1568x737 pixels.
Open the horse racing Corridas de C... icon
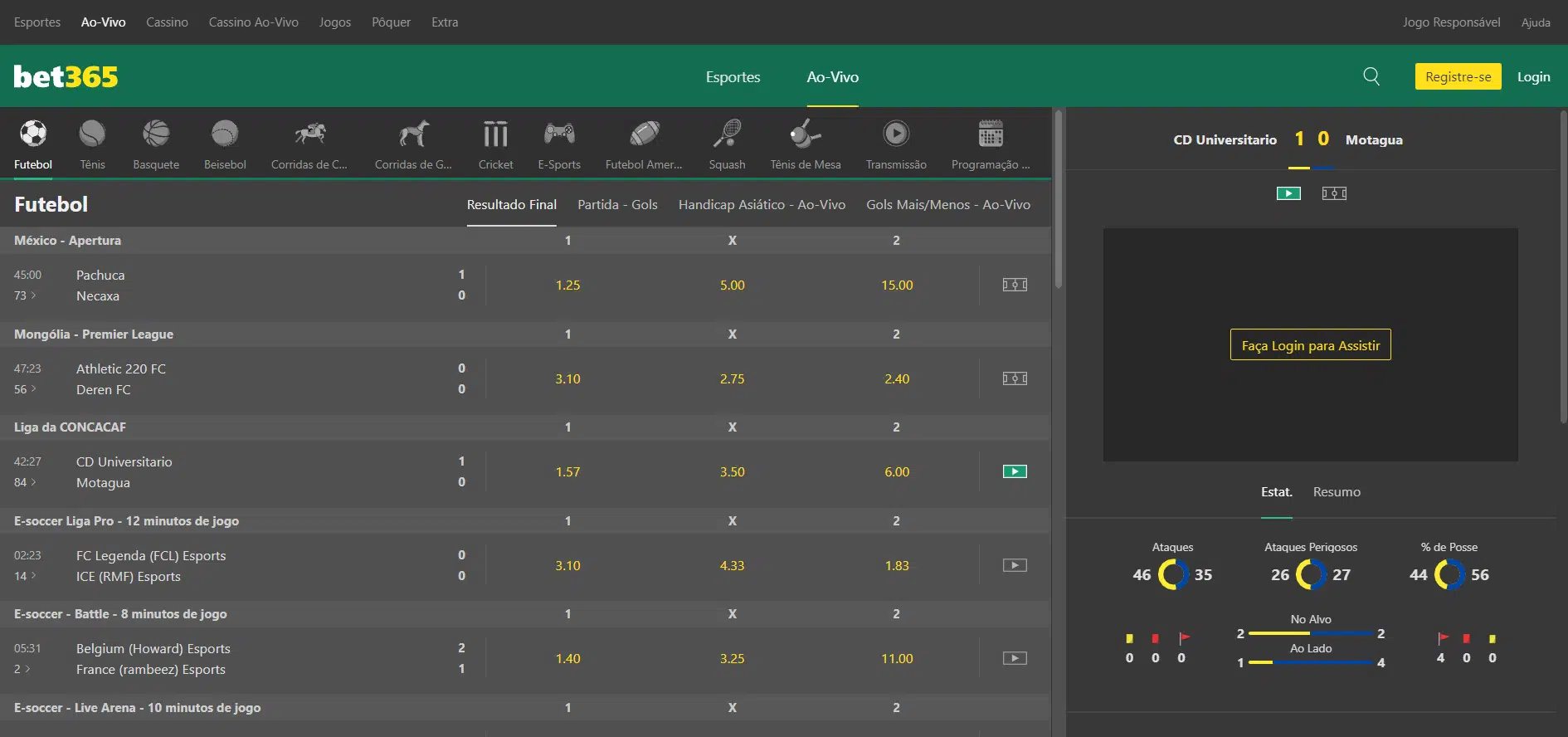point(309,134)
